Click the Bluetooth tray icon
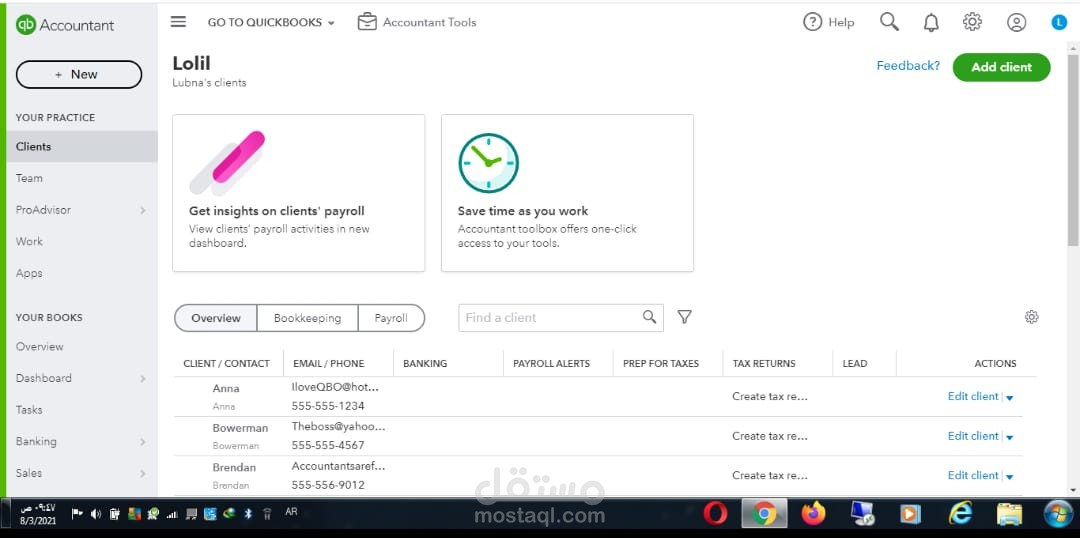 click(249, 513)
